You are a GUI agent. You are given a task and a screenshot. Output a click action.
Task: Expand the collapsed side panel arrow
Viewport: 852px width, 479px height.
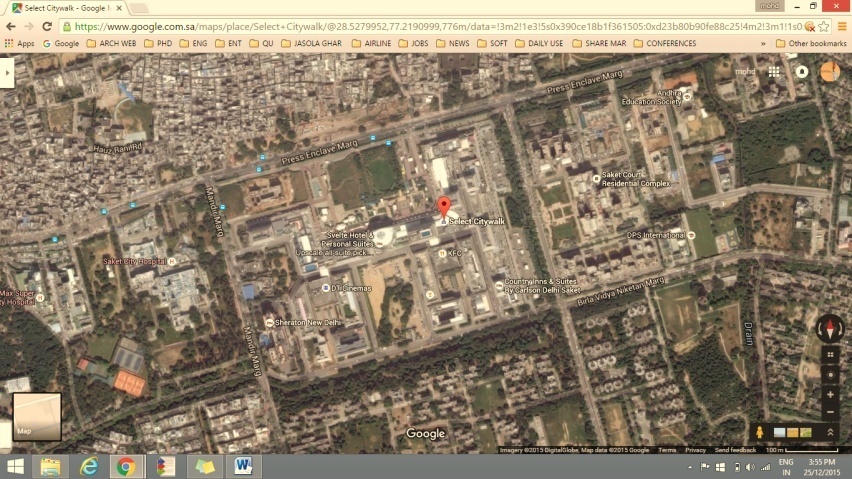tap(6, 71)
